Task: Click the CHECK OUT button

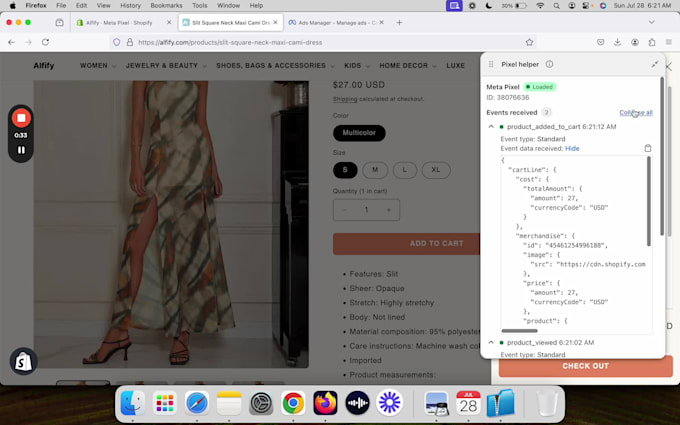Action: [x=585, y=366]
